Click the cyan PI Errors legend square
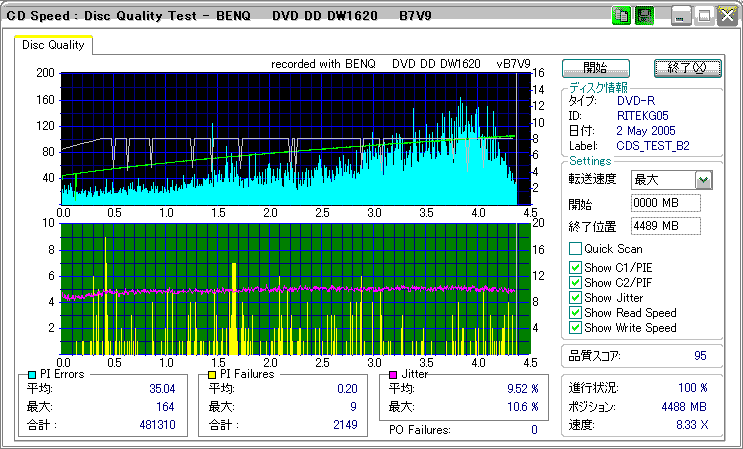 pyautogui.click(x=33, y=374)
